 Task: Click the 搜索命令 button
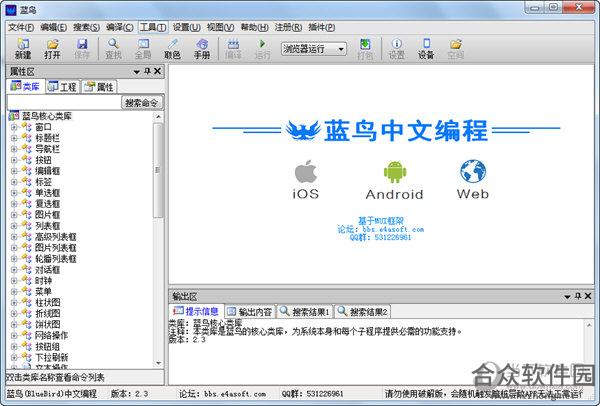click(x=142, y=103)
